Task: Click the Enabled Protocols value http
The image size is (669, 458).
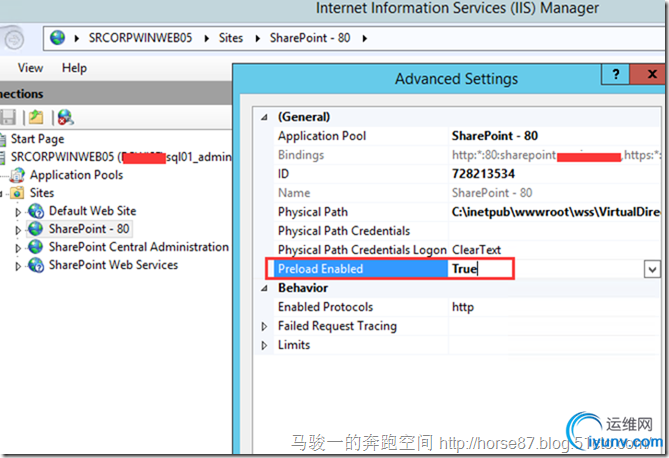Action: (463, 307)
